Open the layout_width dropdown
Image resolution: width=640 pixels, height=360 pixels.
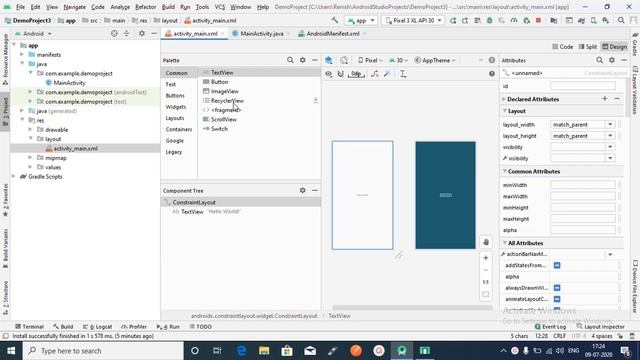click(x=610, y=124)
